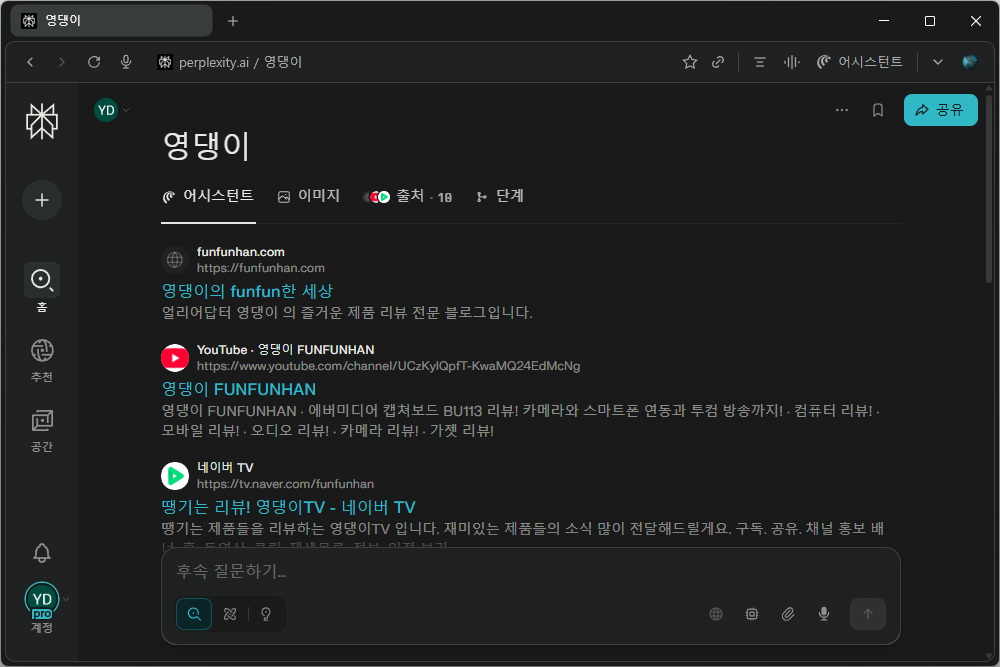Select the search mode toggle in input box
This screenshot has height=667, width=1000.
tap(194, 613)
